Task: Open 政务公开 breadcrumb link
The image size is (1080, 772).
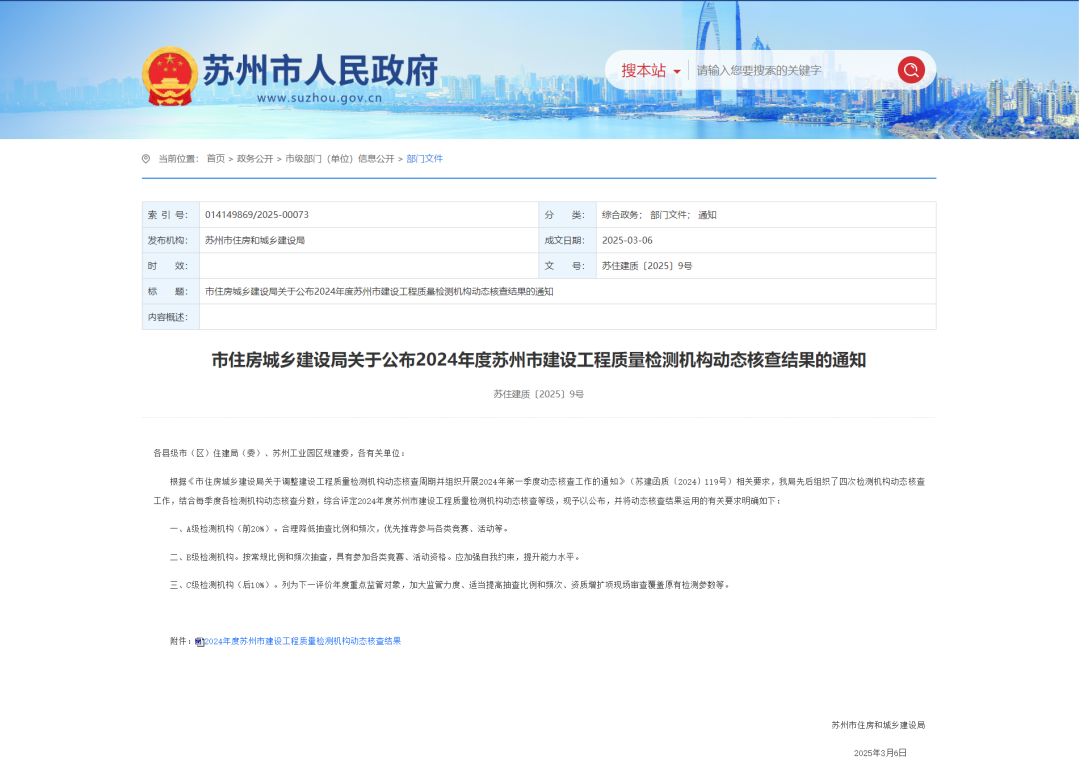Action: click(254, 159)
